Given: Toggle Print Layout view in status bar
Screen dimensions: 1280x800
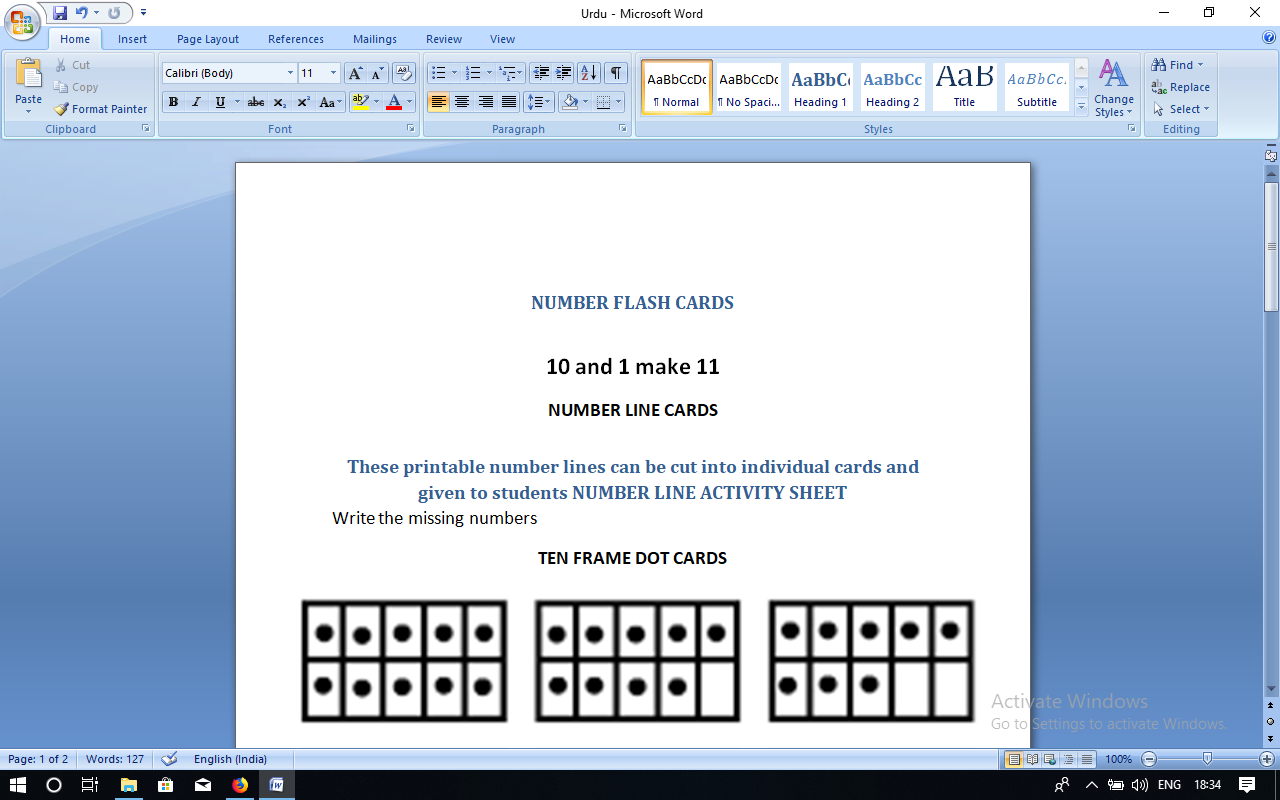Looking at the screenshot, I should 1014,760.
